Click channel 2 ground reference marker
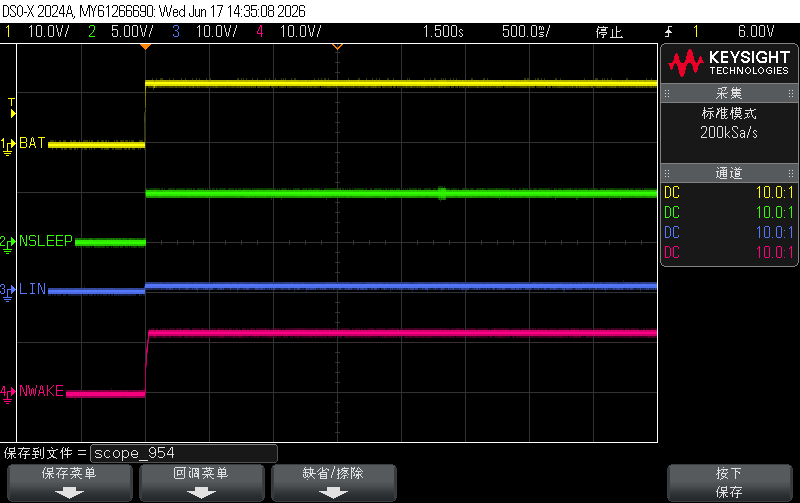This screenshot has height=503, width=800. click(x=8, y=244)
